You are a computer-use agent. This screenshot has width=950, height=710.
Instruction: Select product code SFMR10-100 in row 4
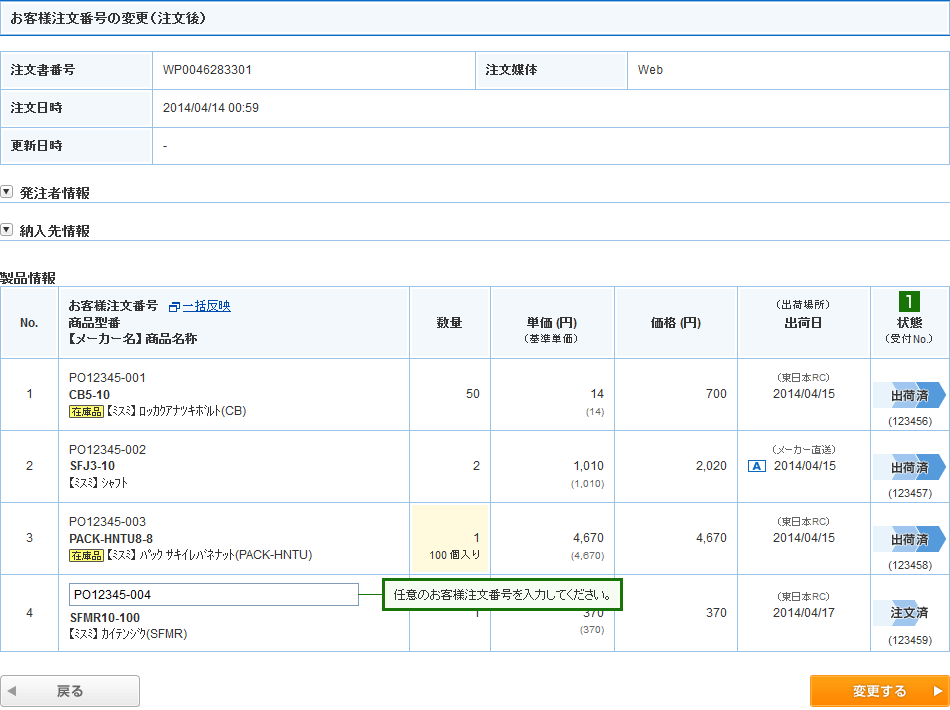click(104, 617)
